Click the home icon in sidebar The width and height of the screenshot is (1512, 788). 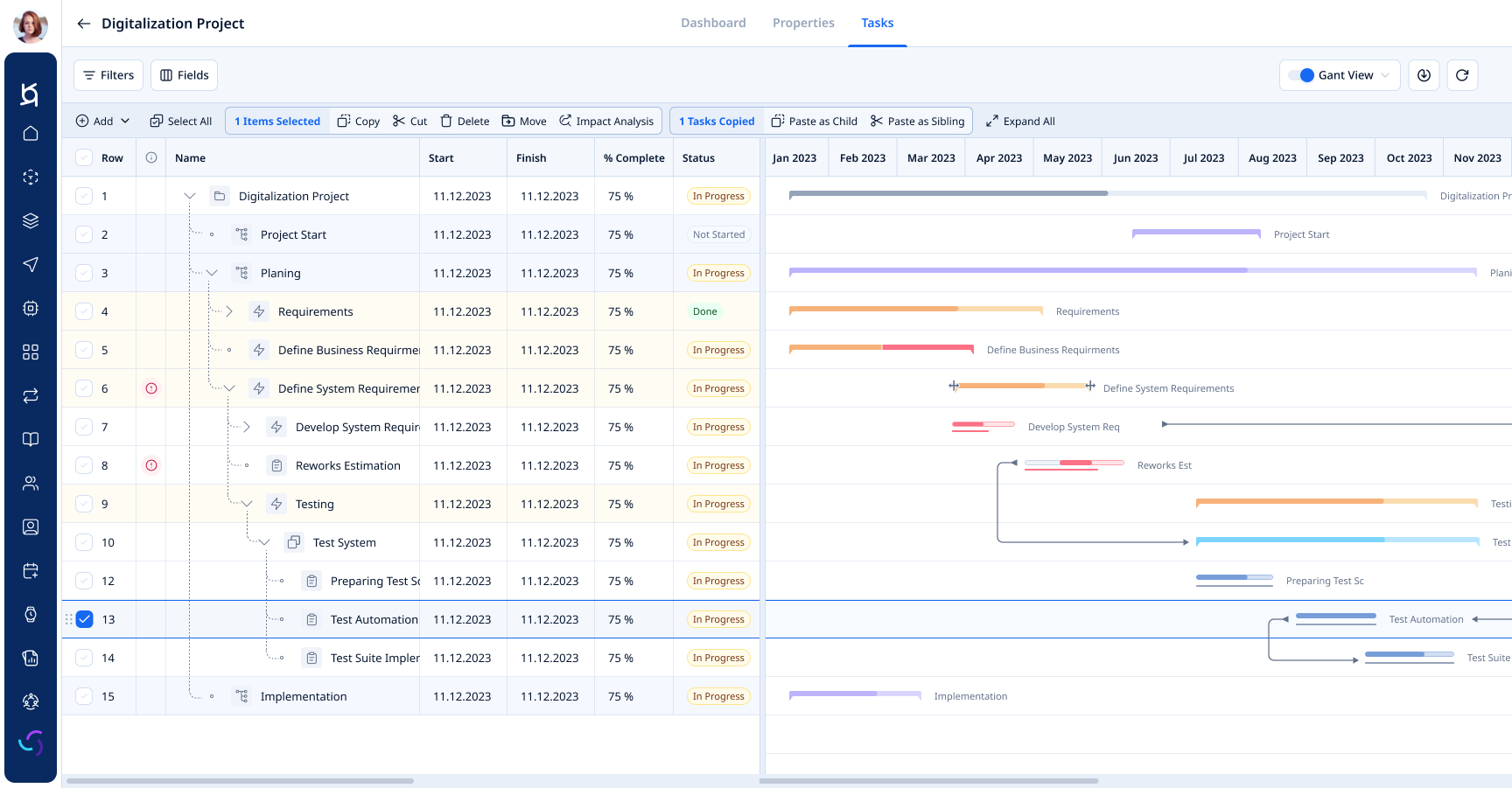click(31, 134)
